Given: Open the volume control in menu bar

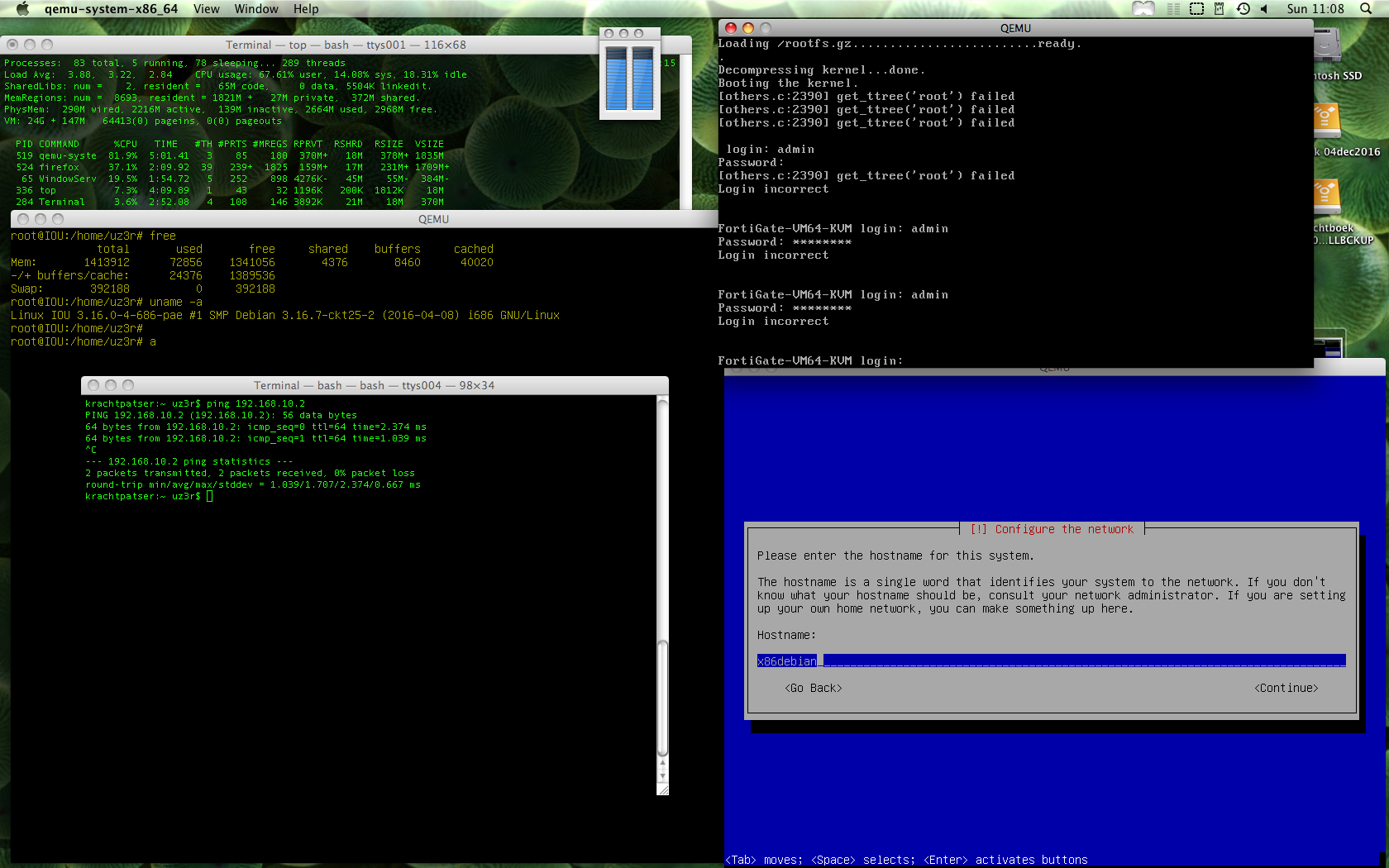Looking at the screenshot, I should (x=1264, y=9).
